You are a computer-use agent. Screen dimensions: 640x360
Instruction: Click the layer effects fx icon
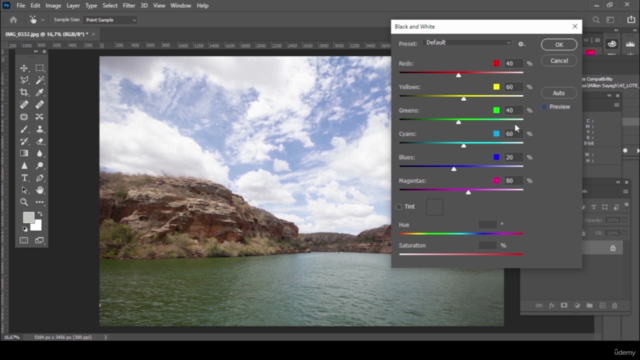pyautogui.click(x=551, y=305)
